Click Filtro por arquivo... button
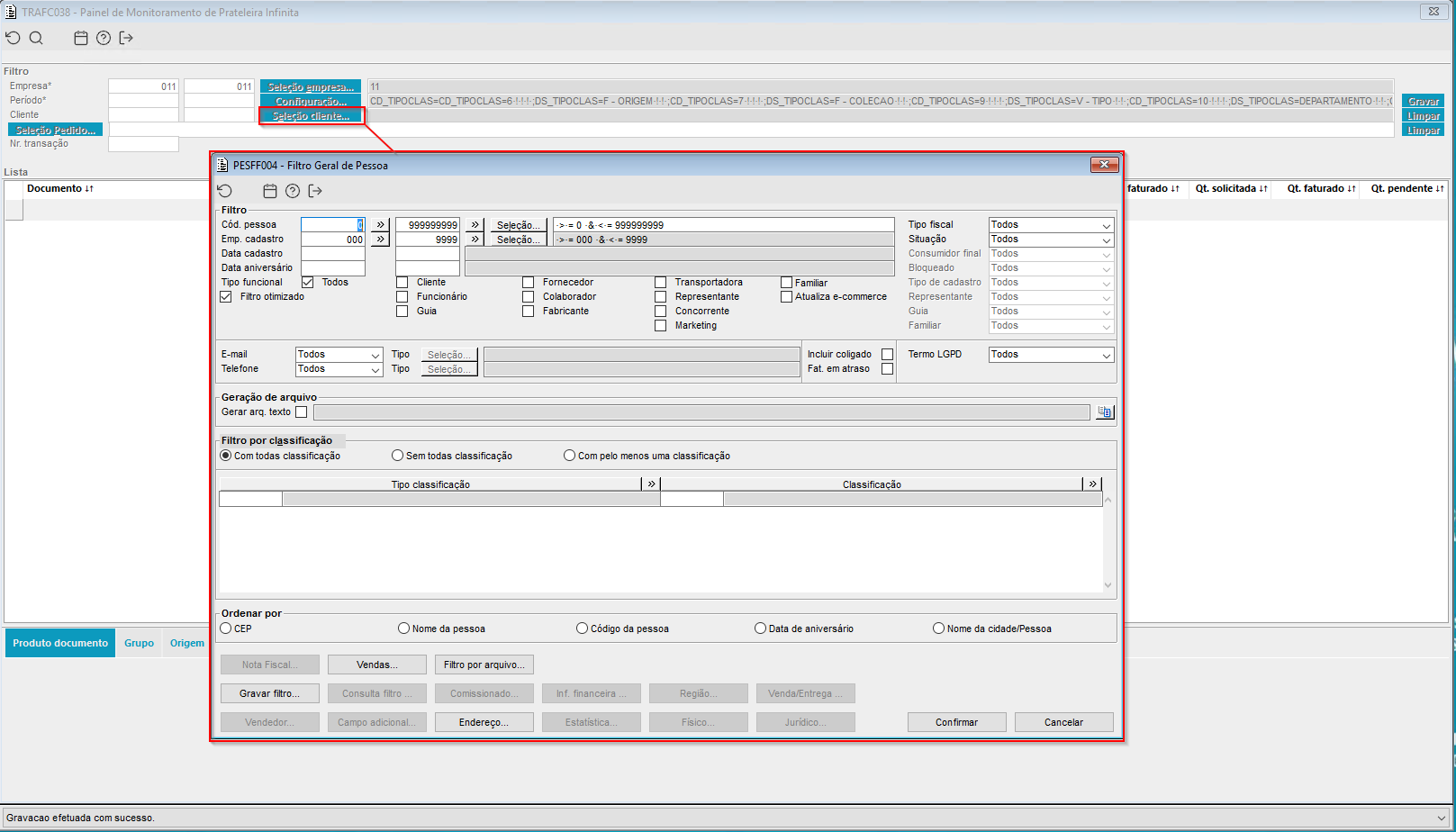The image size is (1456, 832). 484,665
